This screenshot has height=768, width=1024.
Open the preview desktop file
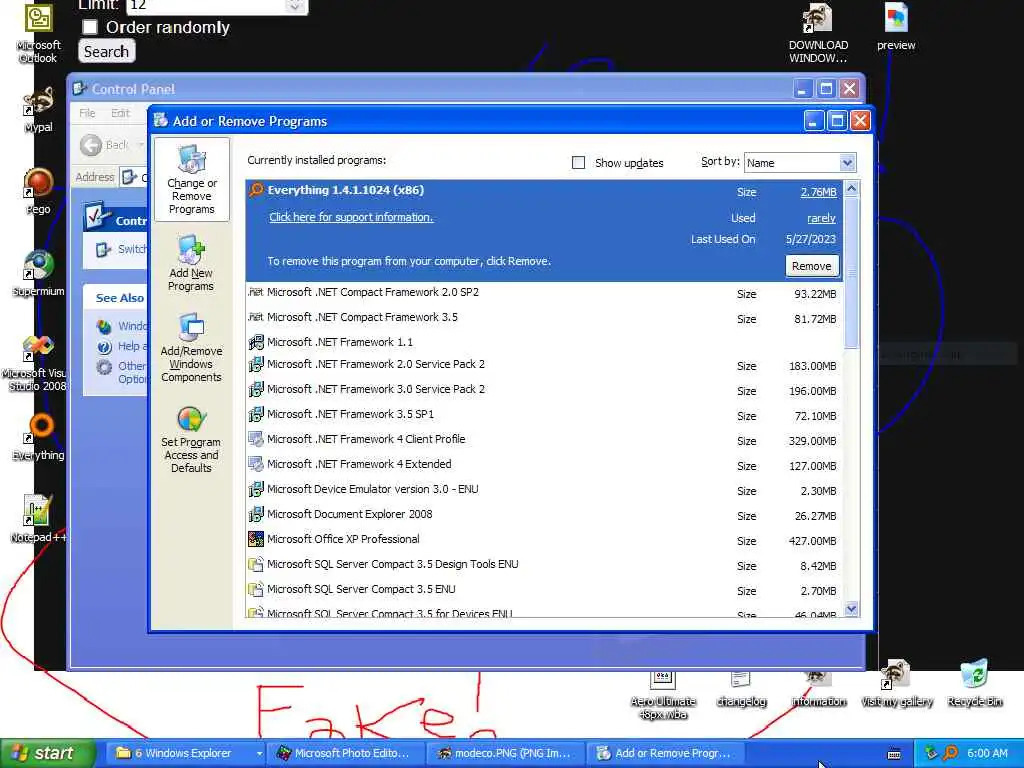point(896,26)
